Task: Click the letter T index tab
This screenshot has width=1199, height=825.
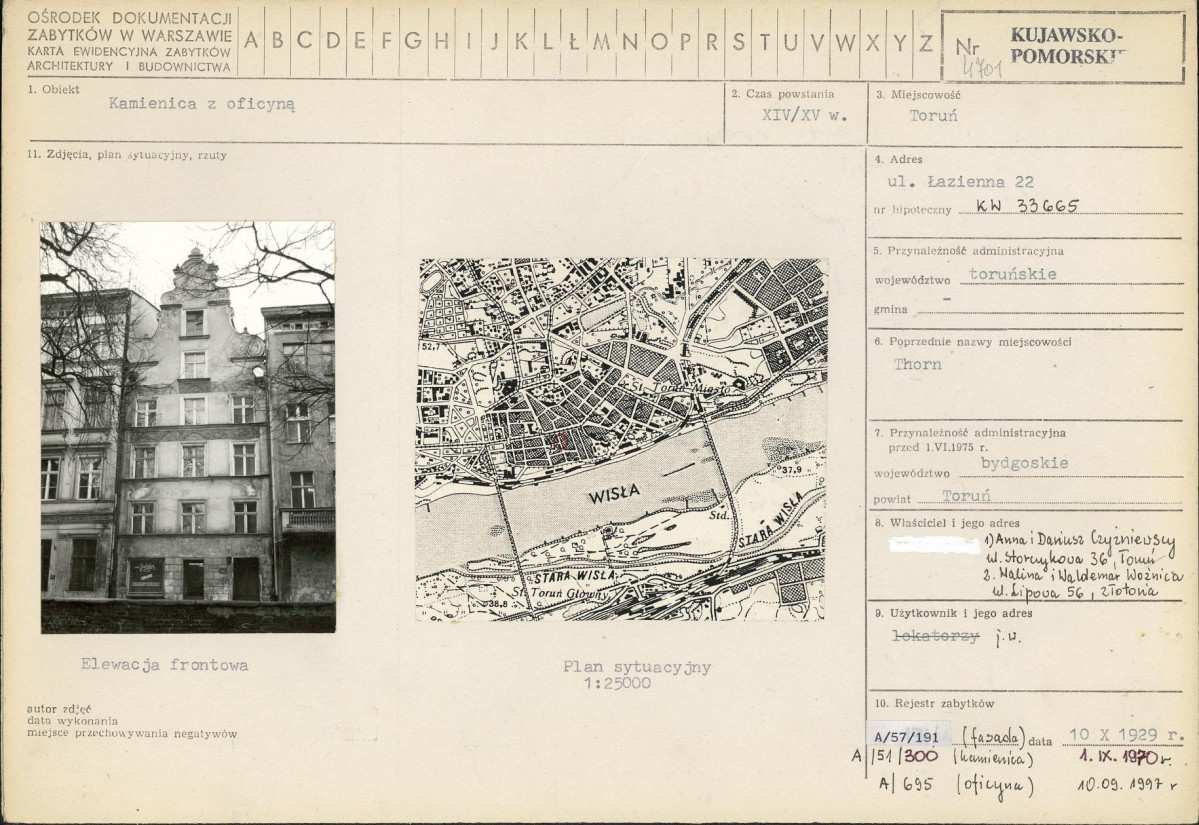Action: coord(764,42)
